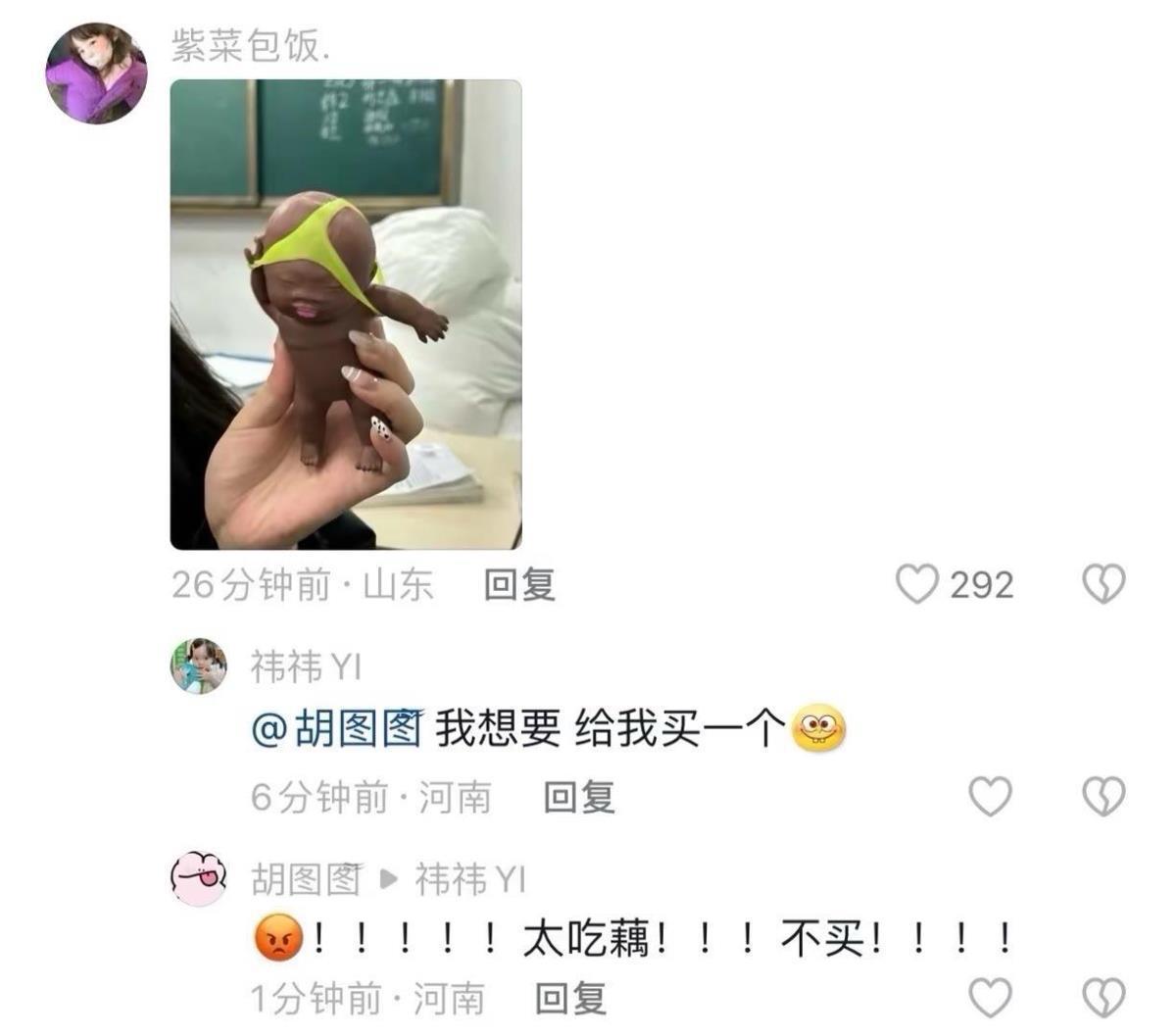View the doll photo attachment
The width and height of the screenshot is (1175, 1036).
(346, 314)
